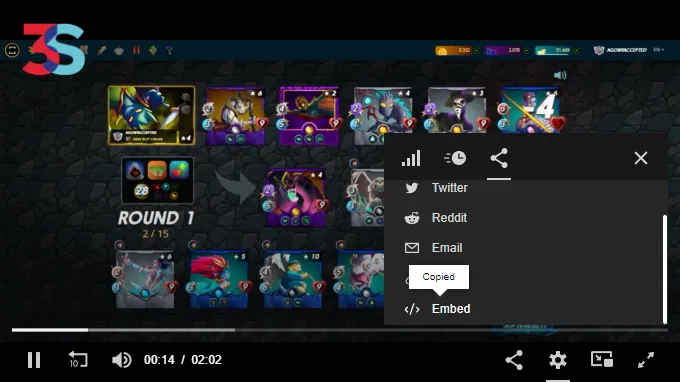The height and width of the screenshot is (382, 680).
Task: Close the share panel with X
Action: (641, 158)
